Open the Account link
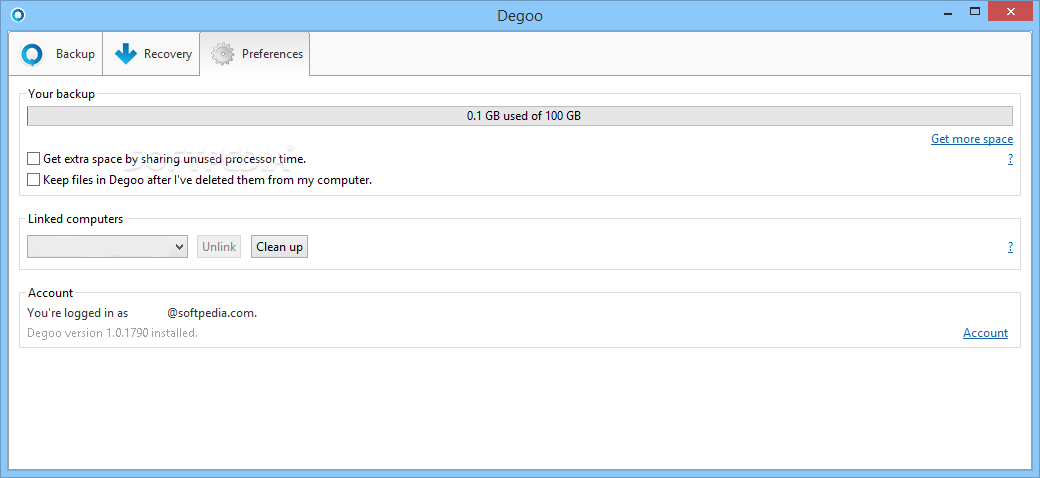 point(985,333)
